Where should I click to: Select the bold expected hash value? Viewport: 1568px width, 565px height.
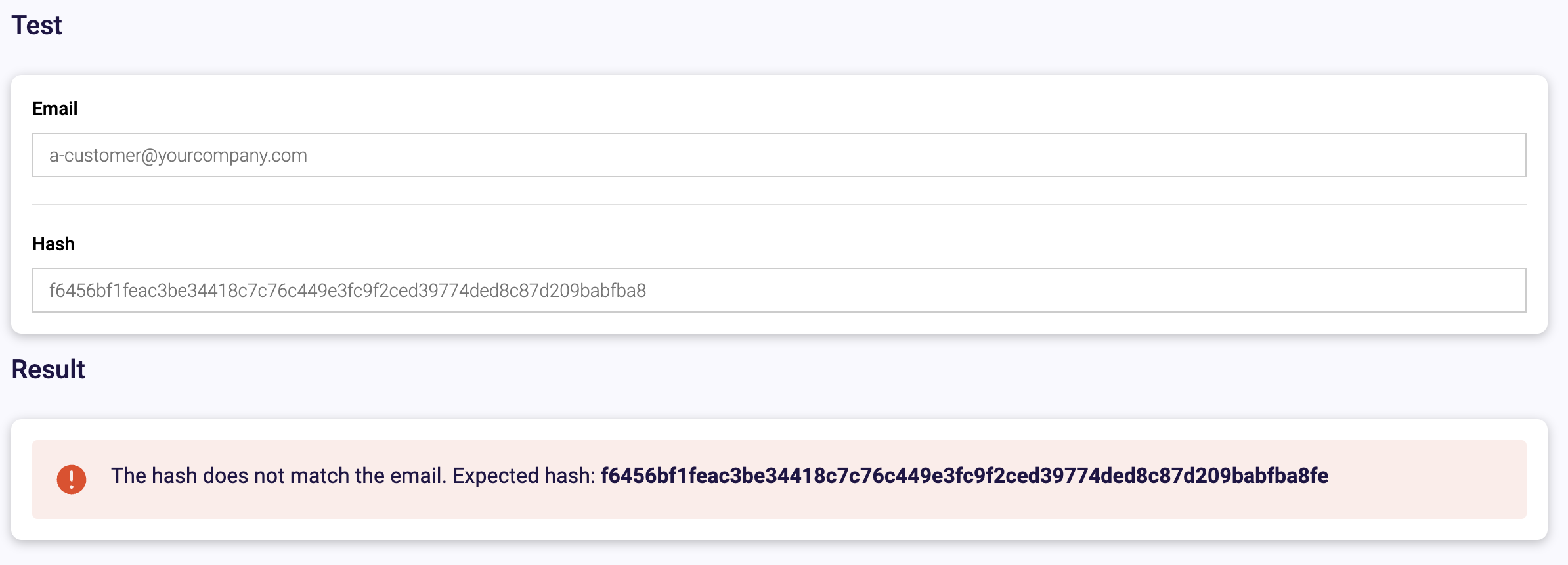click(x=964, y=476)
